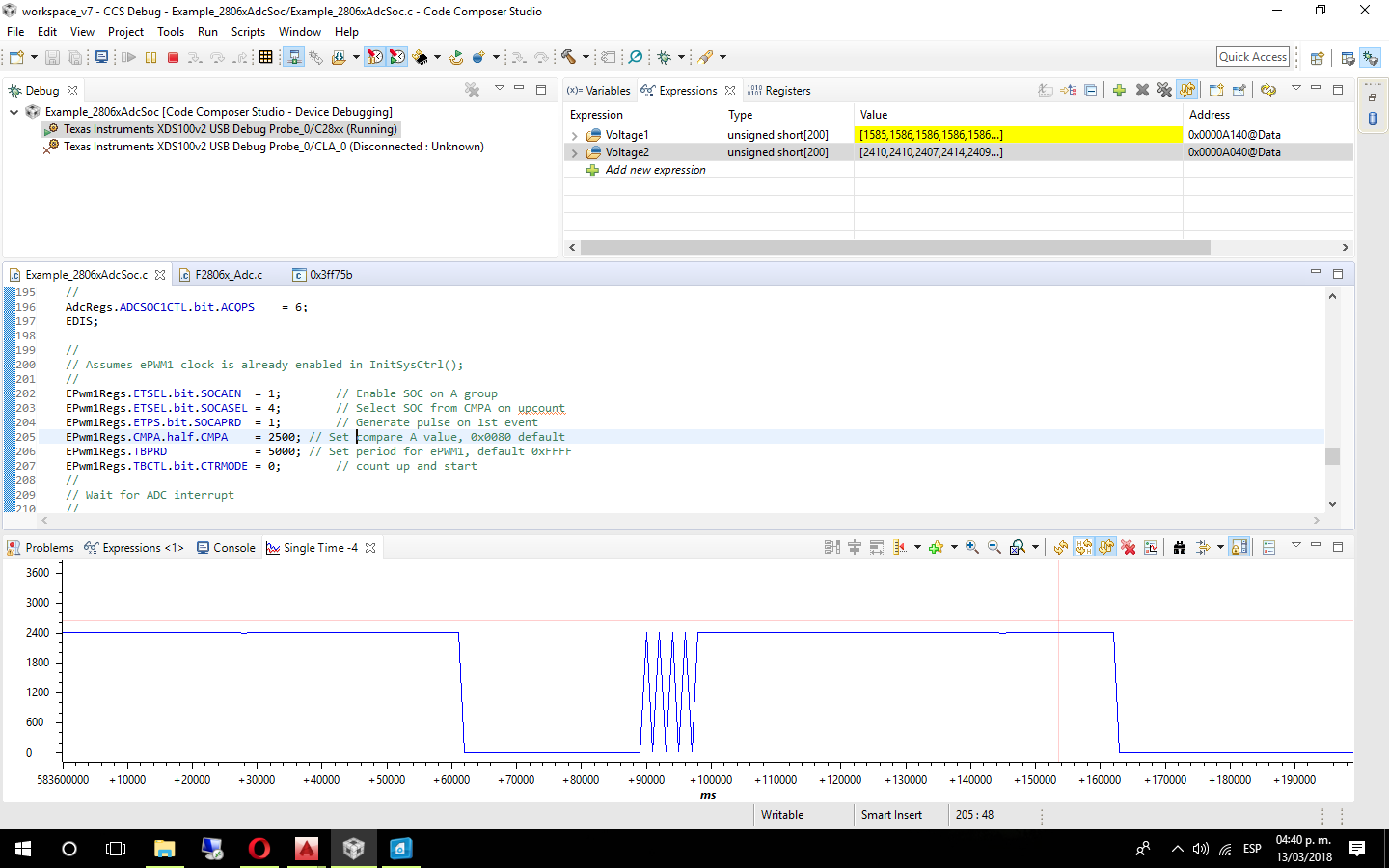Zoom in on the graph
Image resolution: width=1389 pixels, height=868 pixels.
coord(972,548)
